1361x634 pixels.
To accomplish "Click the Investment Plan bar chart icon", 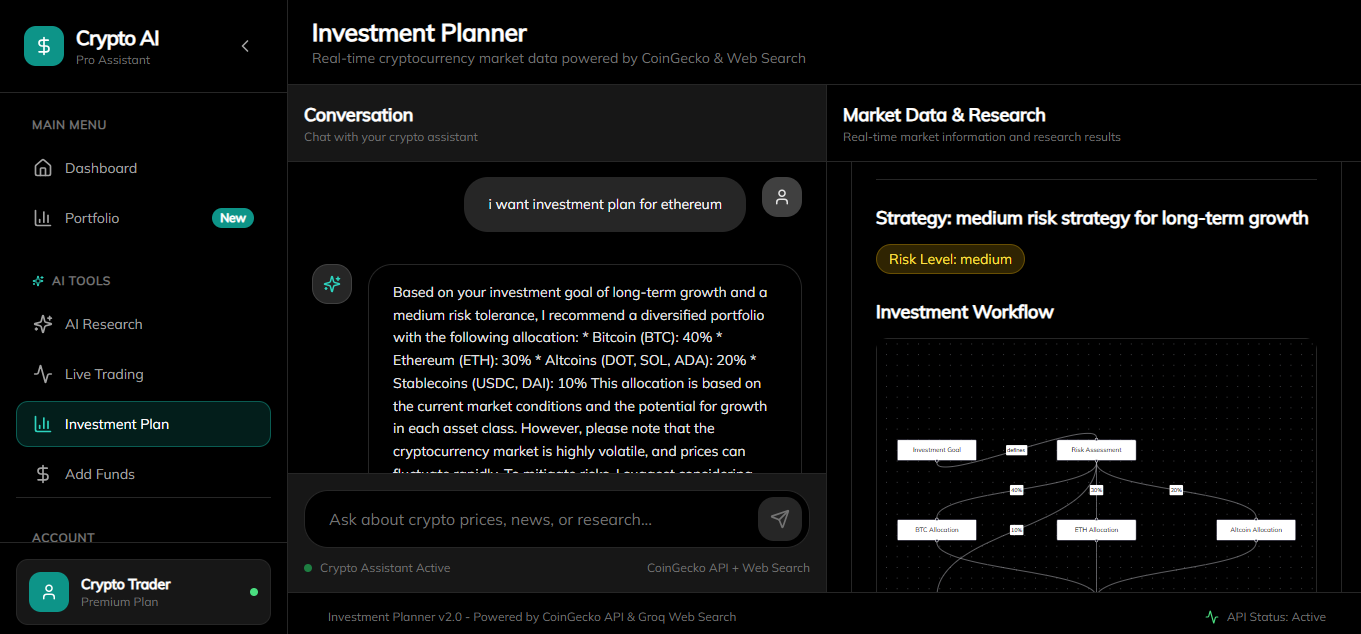I will (43, 424).
